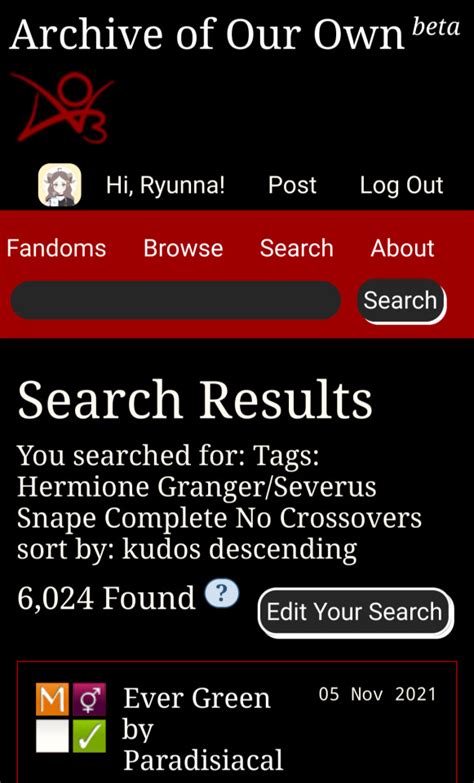The height and width of the screenshot is (783, 474).
Task: Open author Paradisiacal's profile
Action: click(203, 760)
